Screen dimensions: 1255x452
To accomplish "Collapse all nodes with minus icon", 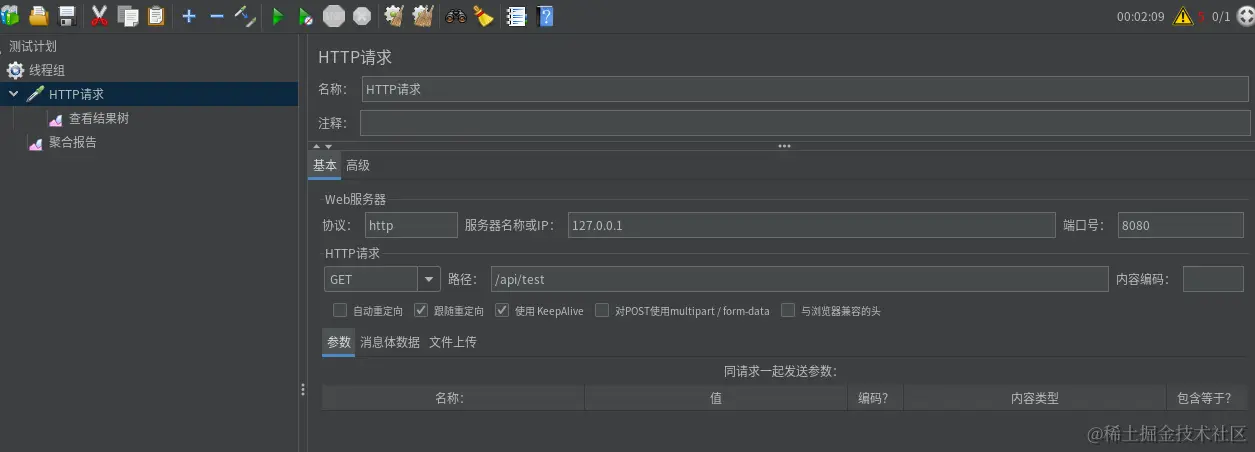I will coord(217,15).
